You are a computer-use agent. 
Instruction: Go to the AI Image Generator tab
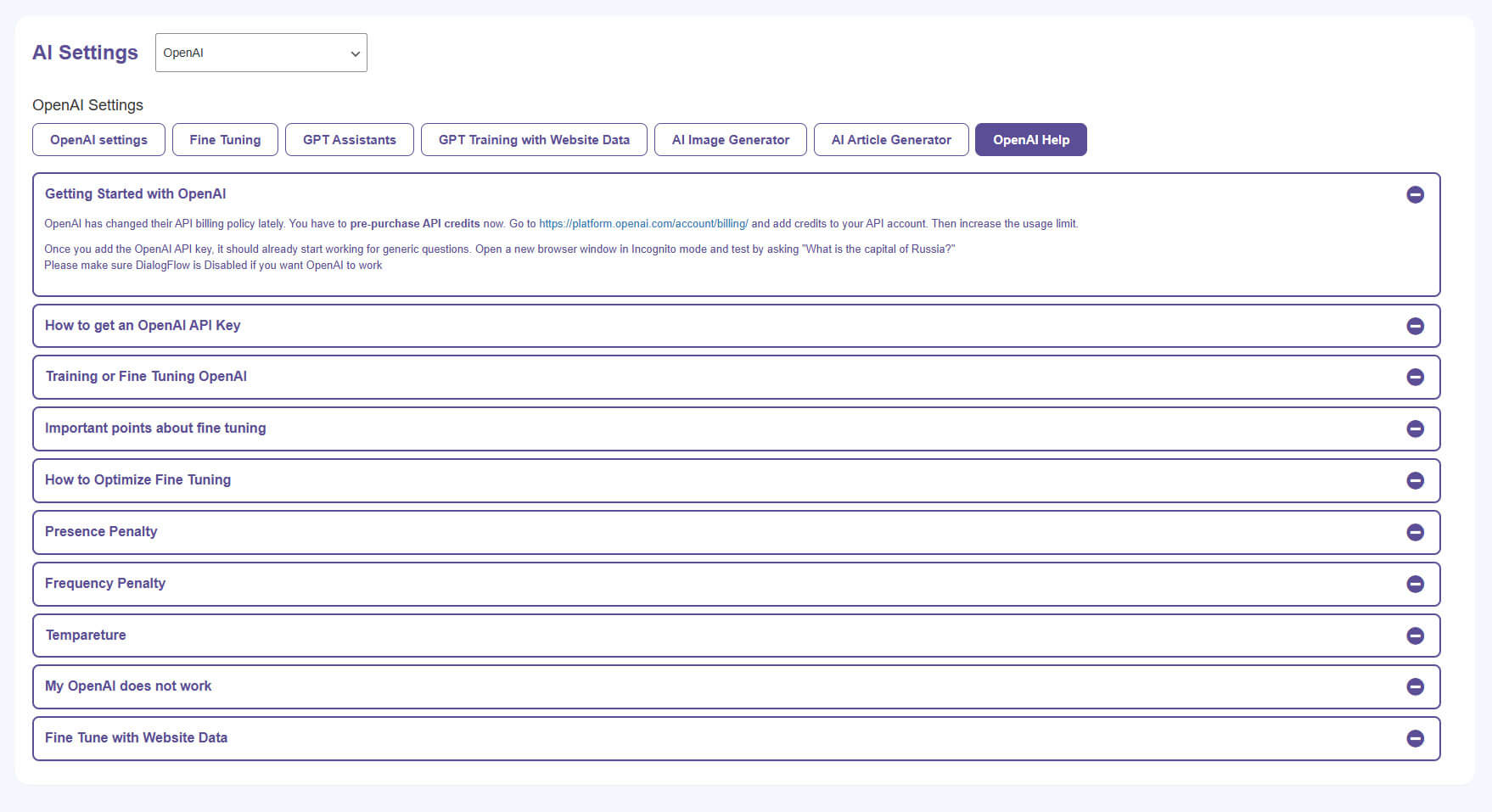point(731,140)
